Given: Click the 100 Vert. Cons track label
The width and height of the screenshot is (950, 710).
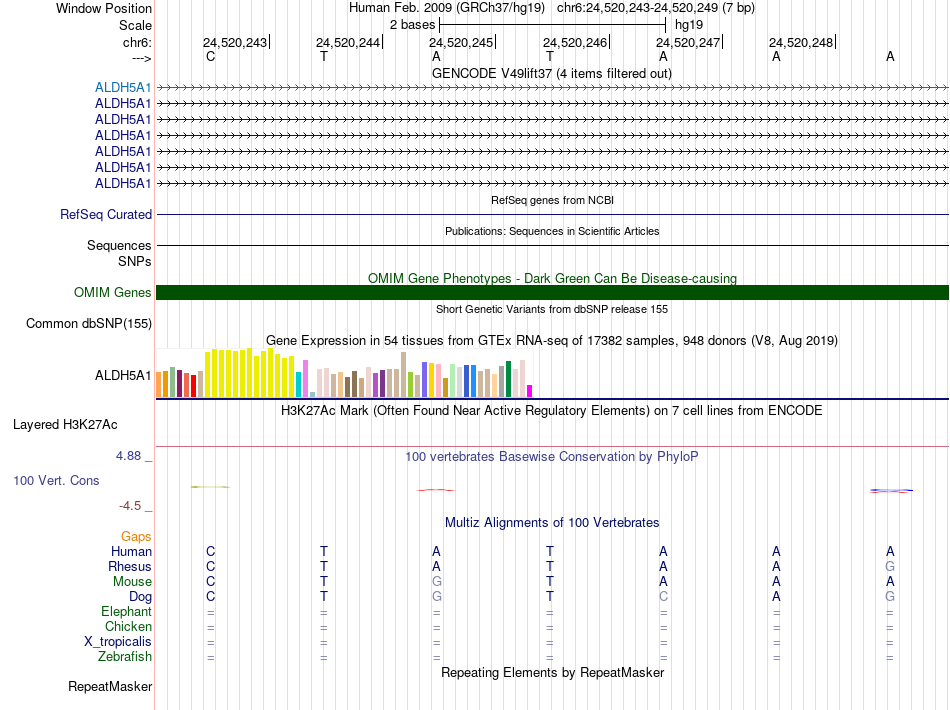Looking at the screenshot, I should pyautogui.click(x=56, y=480).
